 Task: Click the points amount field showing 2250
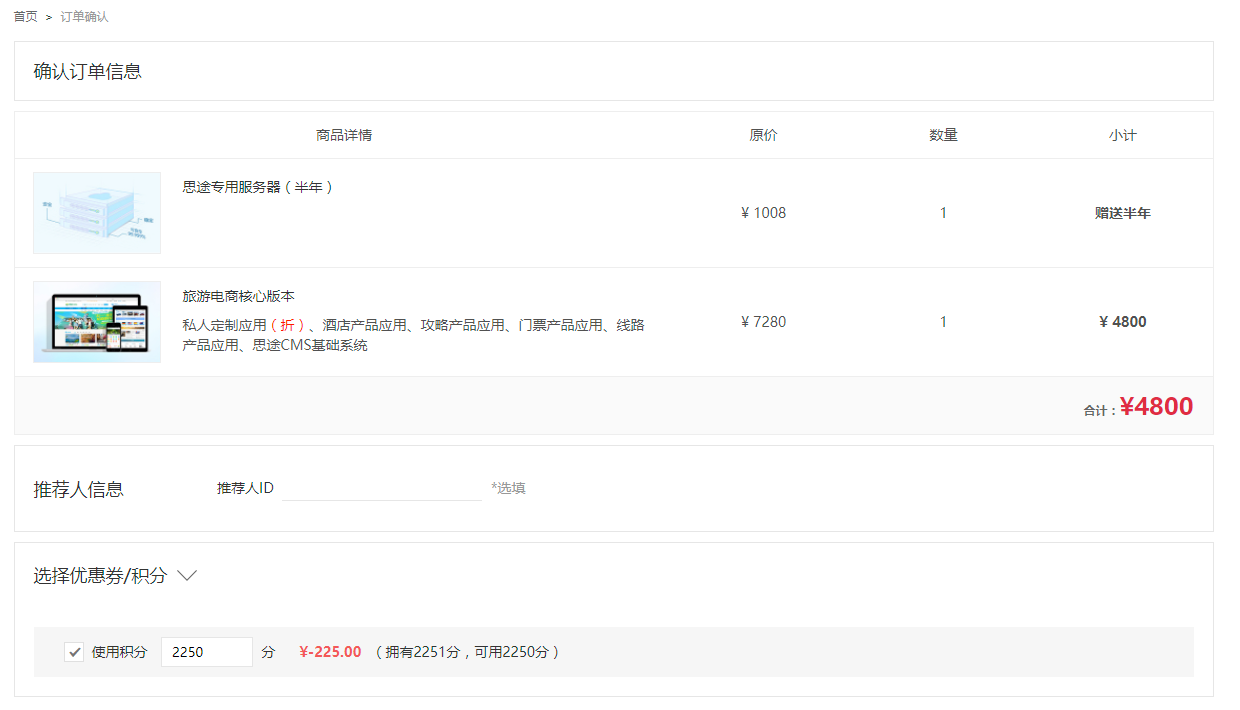pos(206,652)
